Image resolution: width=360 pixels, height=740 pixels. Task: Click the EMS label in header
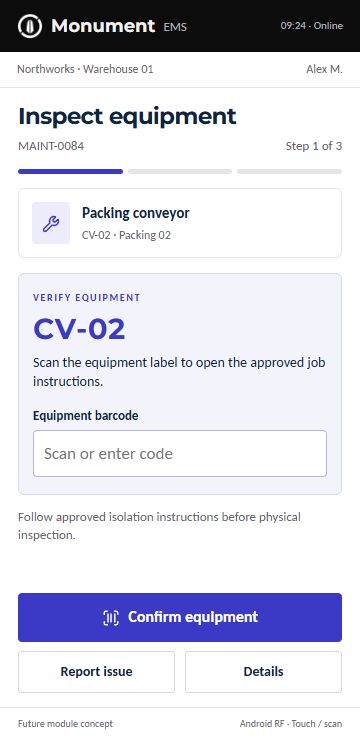175,27
